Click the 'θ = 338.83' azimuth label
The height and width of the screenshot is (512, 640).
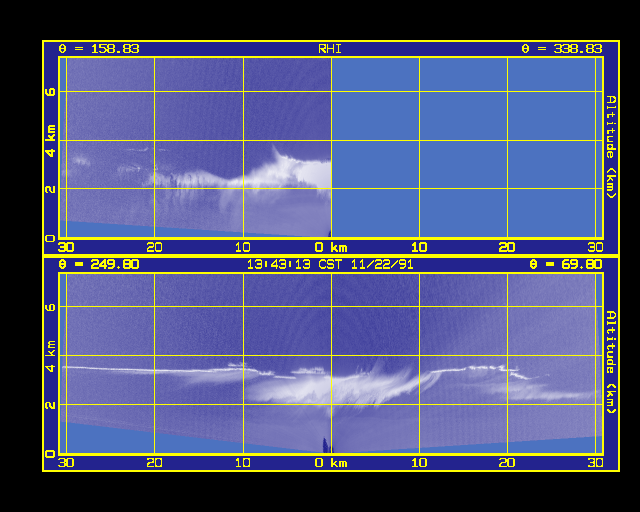coord(562,49)
